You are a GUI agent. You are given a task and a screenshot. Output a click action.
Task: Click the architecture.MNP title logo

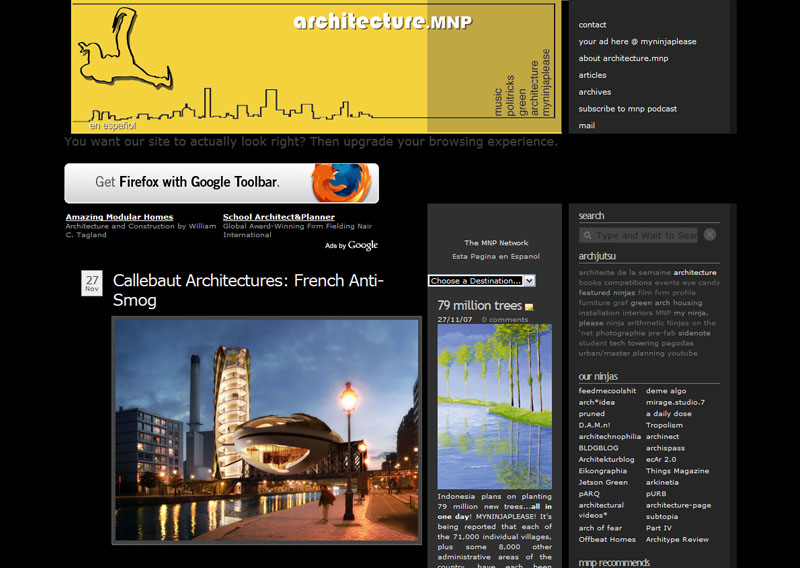point(382,22)
